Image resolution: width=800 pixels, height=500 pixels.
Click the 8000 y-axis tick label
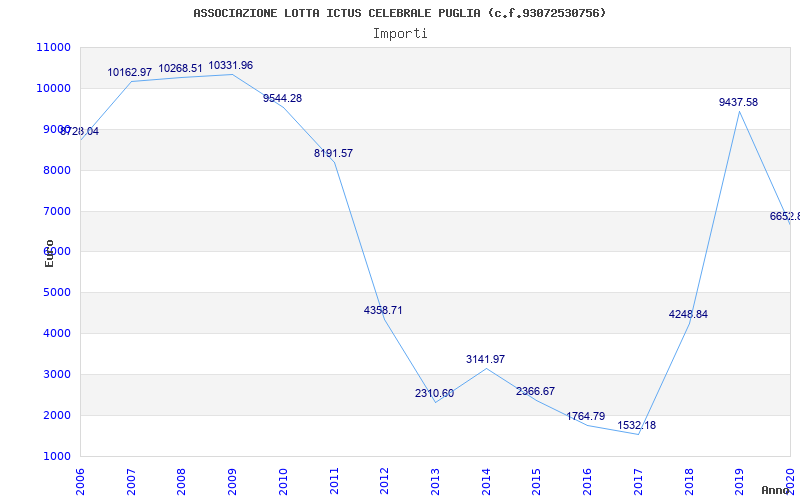56,170
